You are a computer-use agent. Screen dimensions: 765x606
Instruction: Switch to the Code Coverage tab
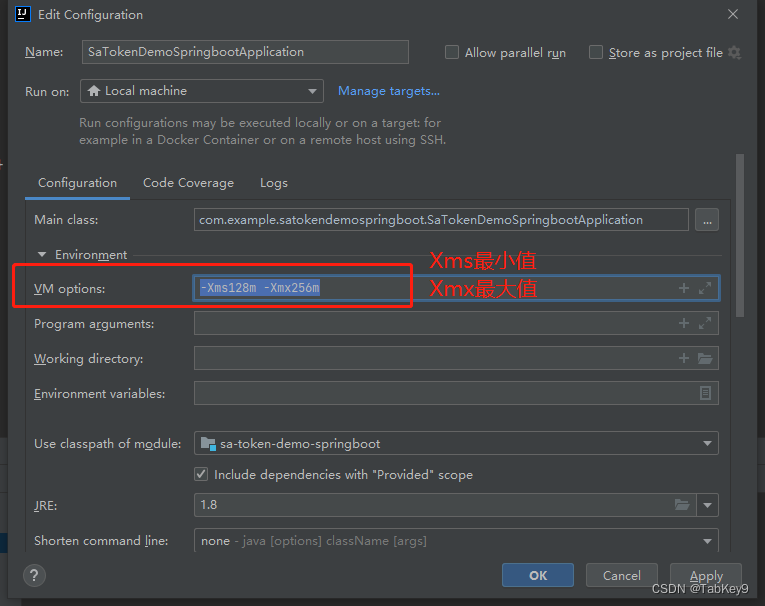click(188, 183)
